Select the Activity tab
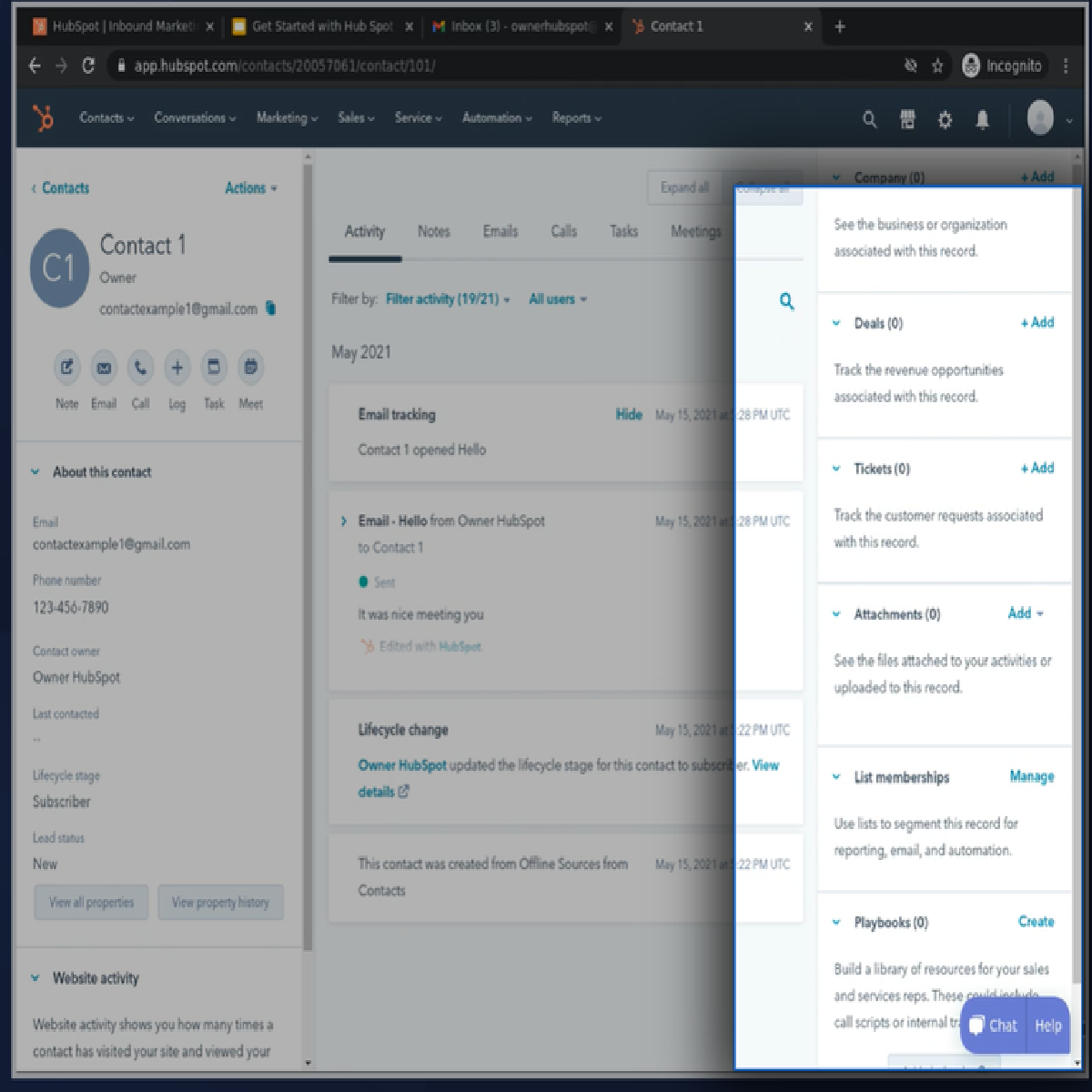 click(365, 231)
